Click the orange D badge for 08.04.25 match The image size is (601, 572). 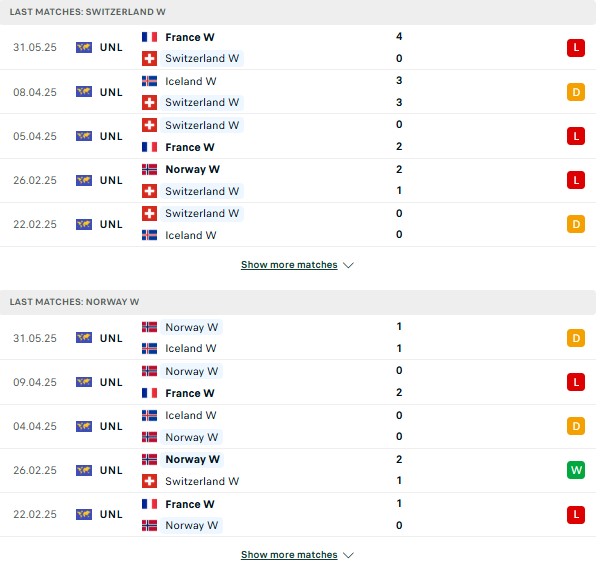(576, 92)
